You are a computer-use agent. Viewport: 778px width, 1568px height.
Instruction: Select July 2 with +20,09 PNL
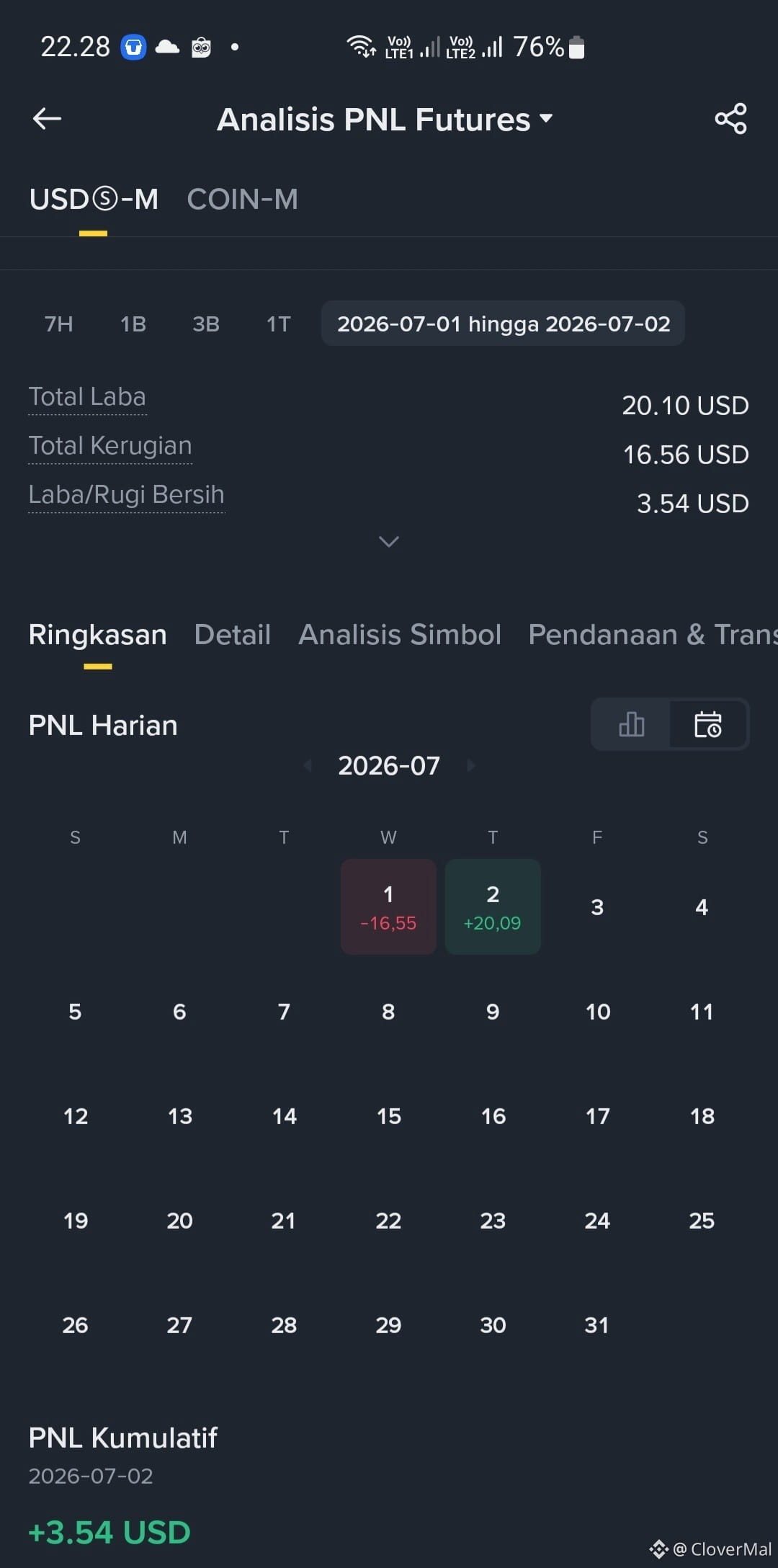point(493,906)
